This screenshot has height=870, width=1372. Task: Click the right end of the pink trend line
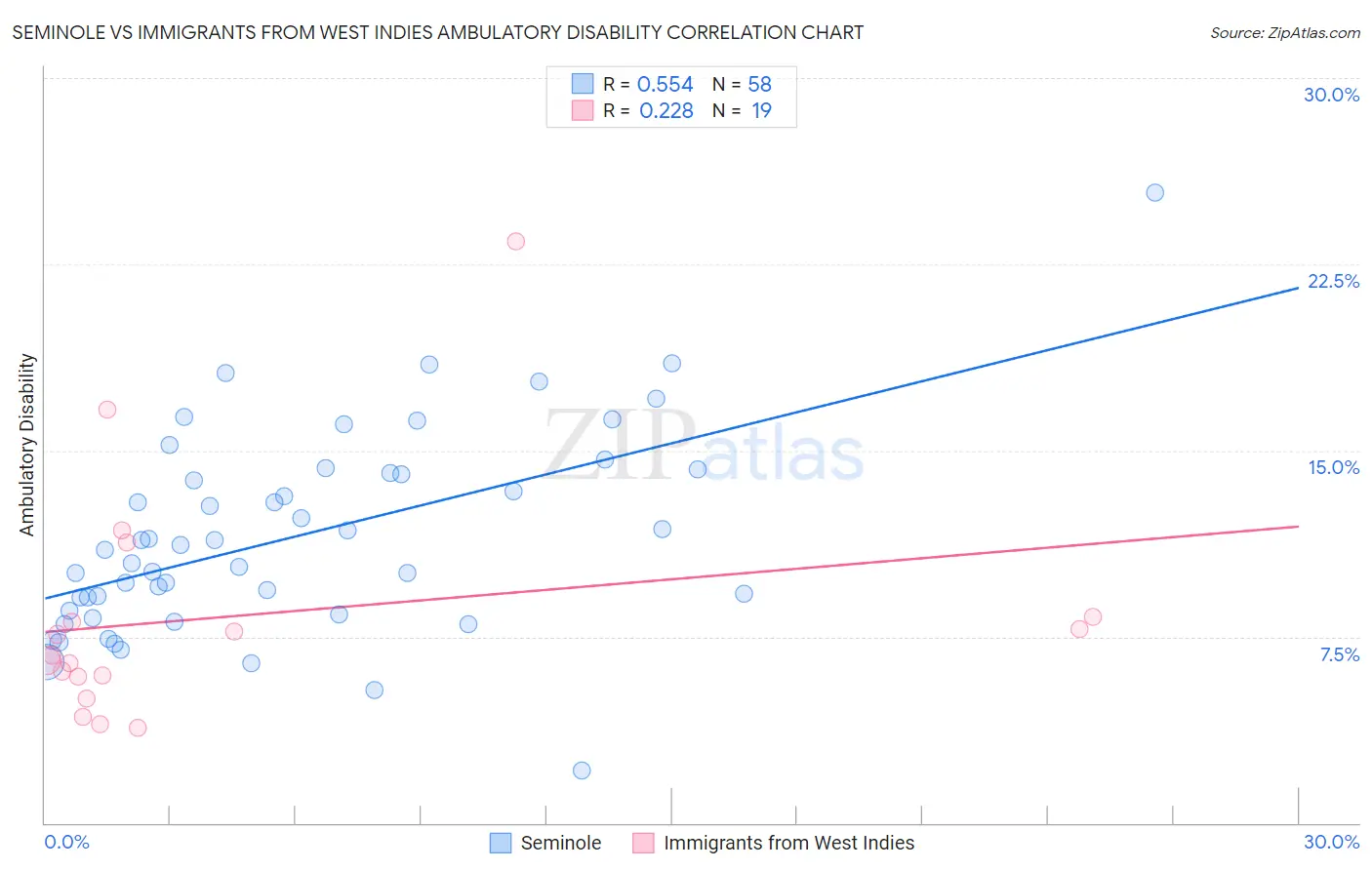pos(1298,526)
